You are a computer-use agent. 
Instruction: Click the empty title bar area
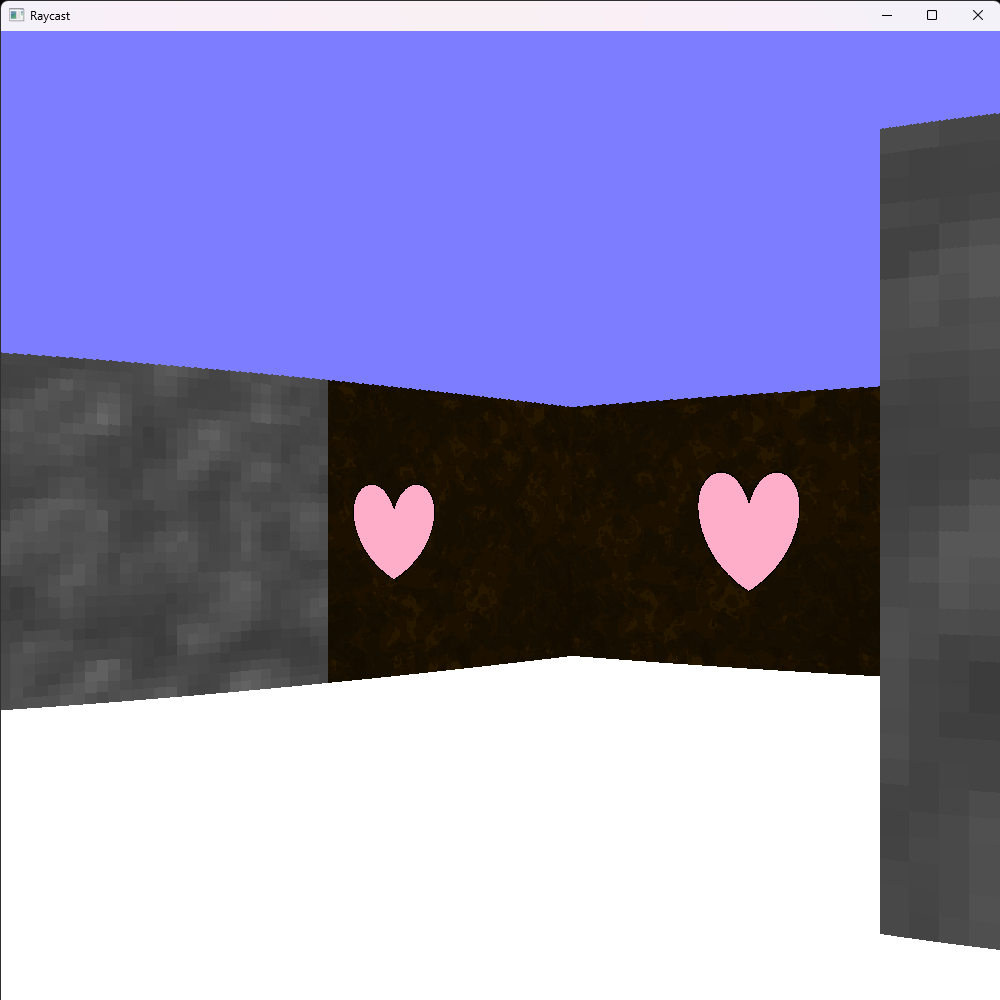(x=450, y=15)
